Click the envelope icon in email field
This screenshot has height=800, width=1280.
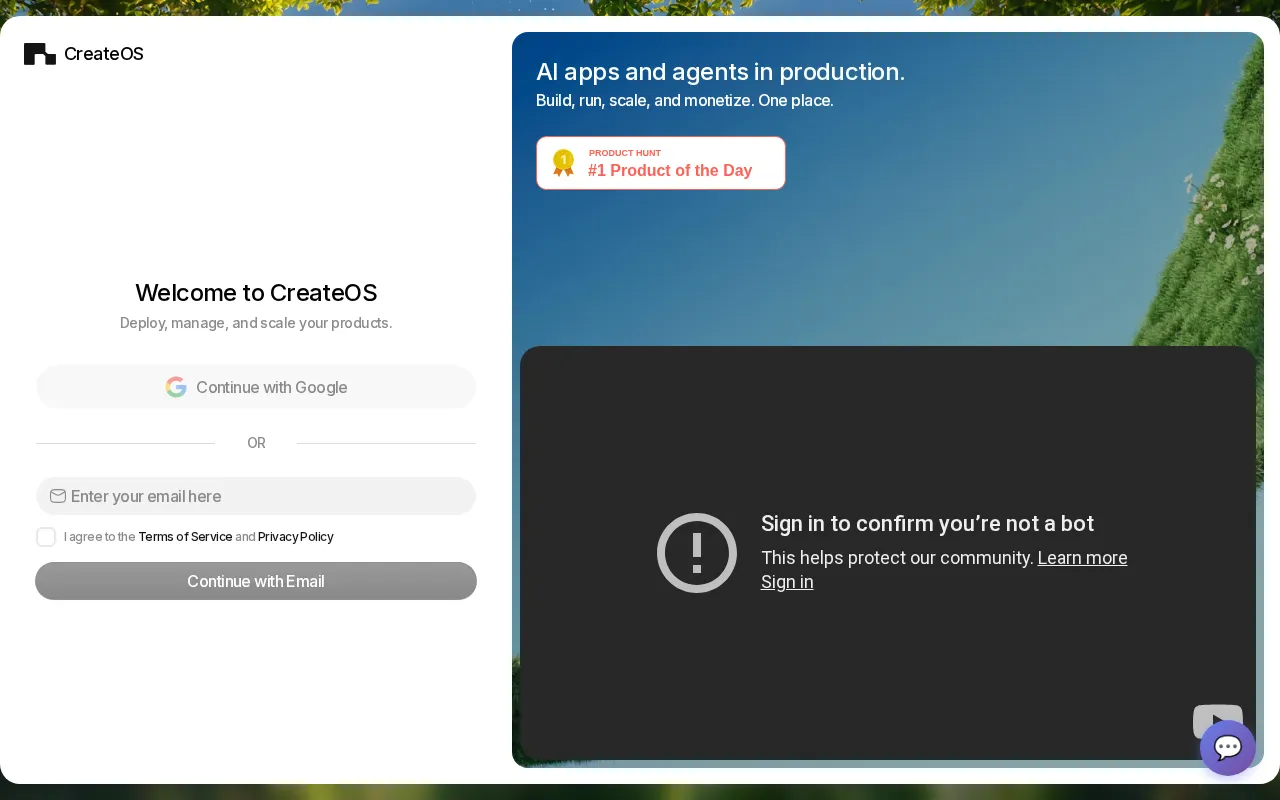point(58,496)
